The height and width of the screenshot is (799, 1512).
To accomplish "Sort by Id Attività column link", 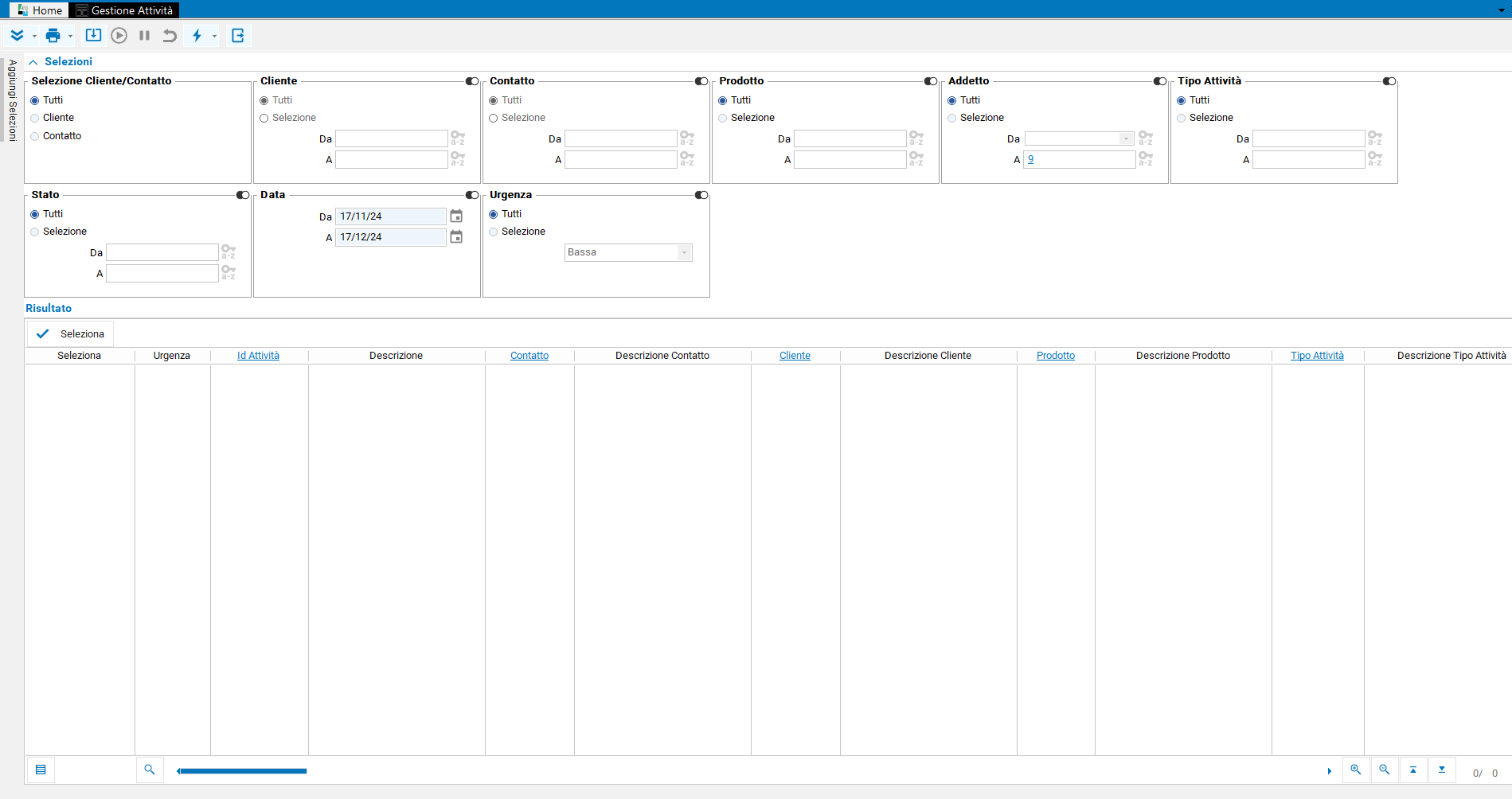I will click(258, 356).
